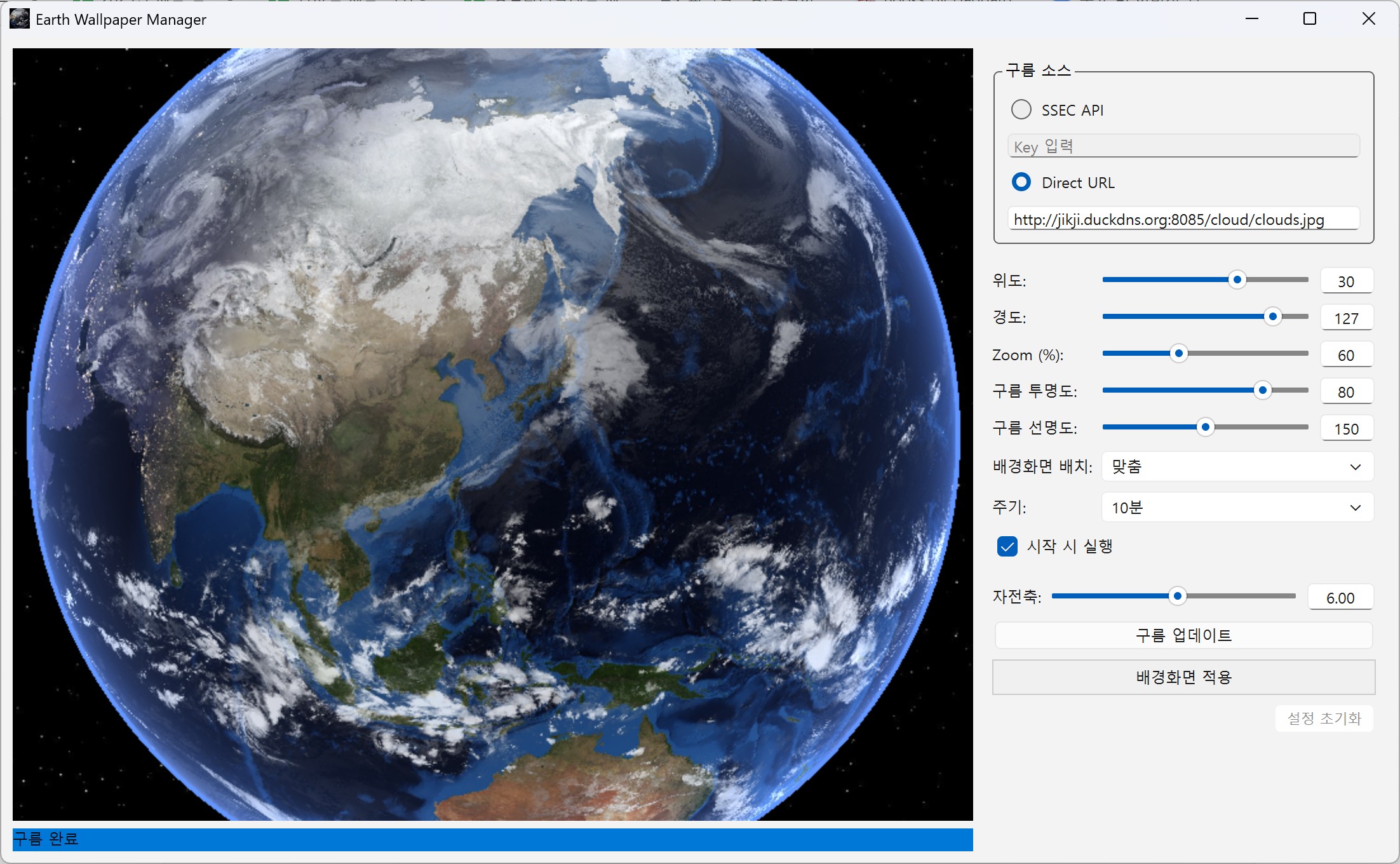The width and height of the screenshot is (1400, 864).
Task: Click the Direct URL address input field
Action: pos(1183,220)
